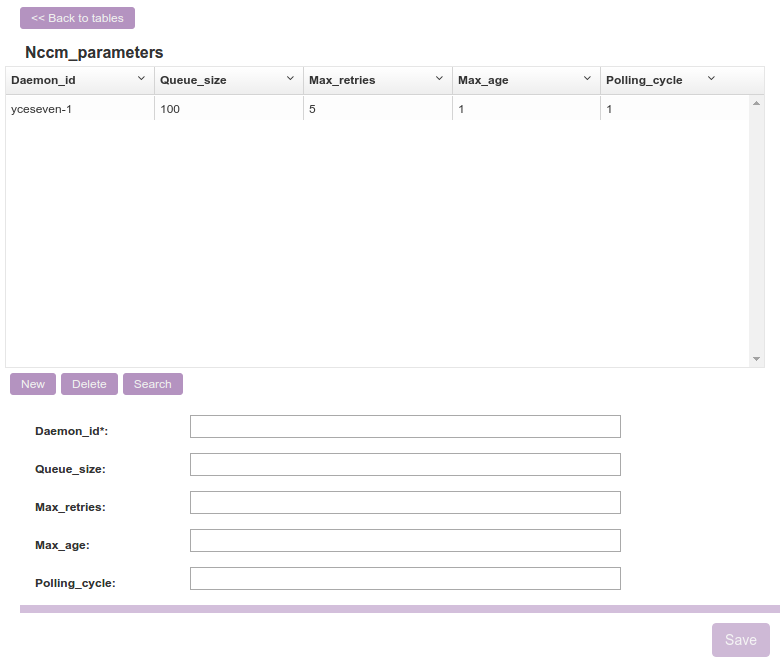Screen dimensions: 783x672
Task: Focus the Queue_size input field
Action: click(405, 465)
